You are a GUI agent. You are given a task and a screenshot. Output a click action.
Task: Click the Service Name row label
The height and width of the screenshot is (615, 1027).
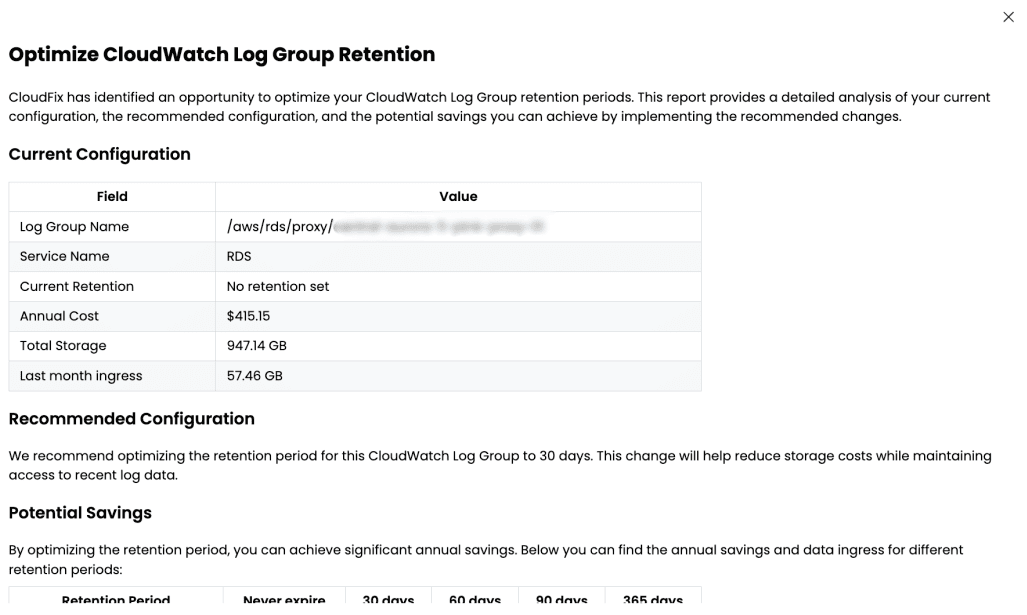[x=64, y=257]
